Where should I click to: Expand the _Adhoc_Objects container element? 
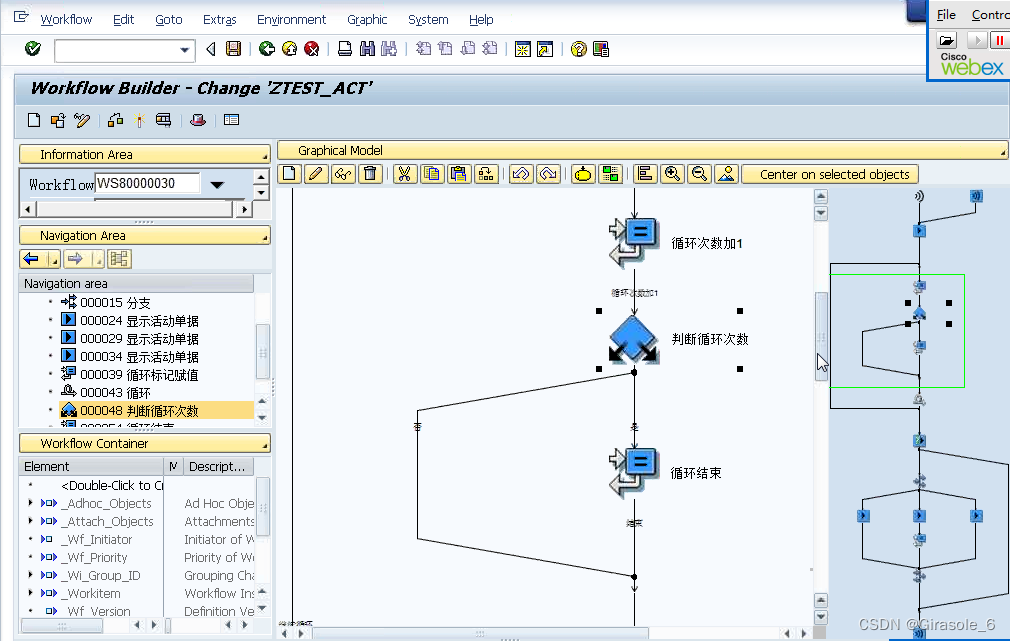tap(30, 502)
